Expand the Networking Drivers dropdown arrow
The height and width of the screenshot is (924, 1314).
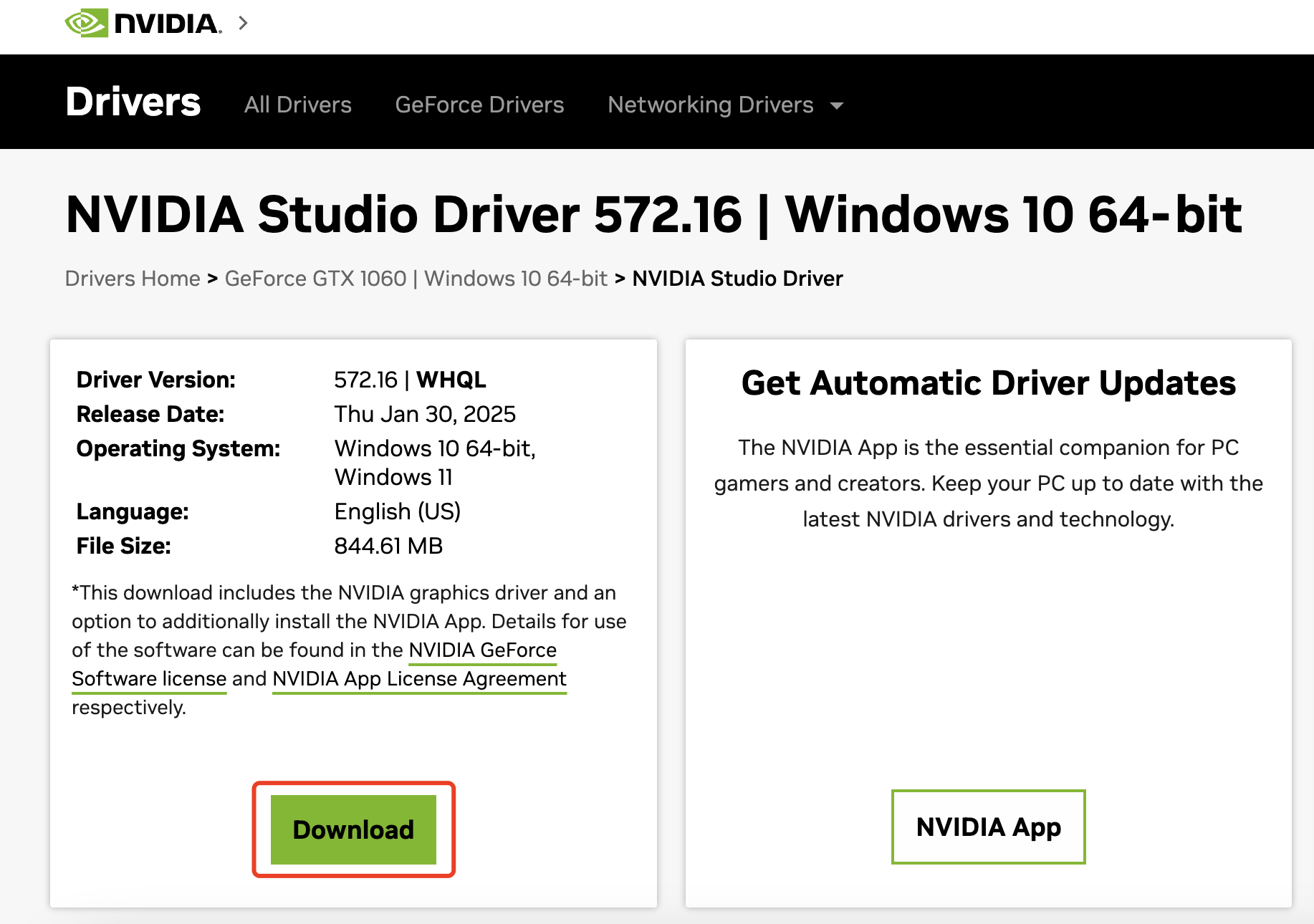[836, 106]
